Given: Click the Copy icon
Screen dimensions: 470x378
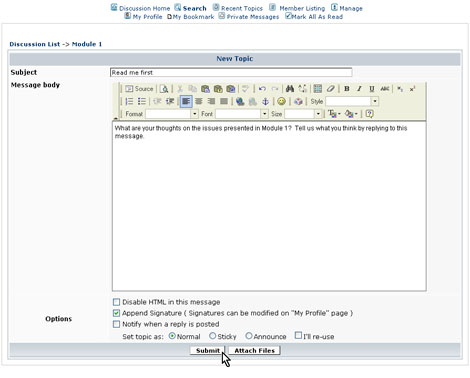Looking at the screenshot, I should (x=193, y=89).
